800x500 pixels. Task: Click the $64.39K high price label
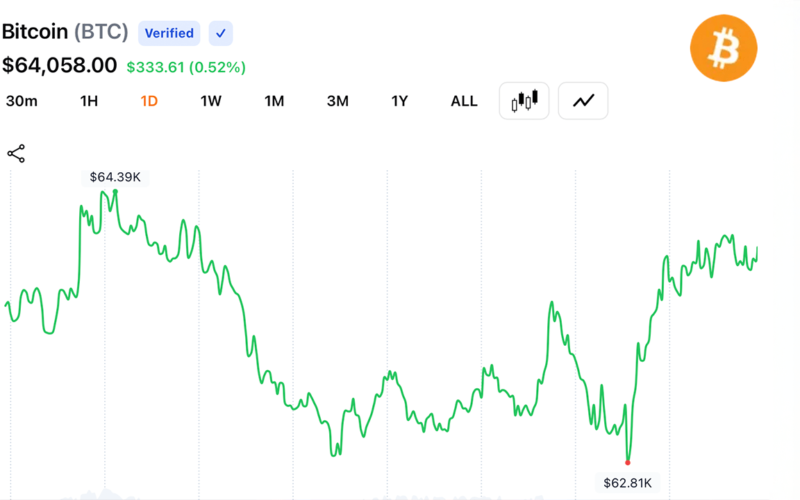coord(115,177)
